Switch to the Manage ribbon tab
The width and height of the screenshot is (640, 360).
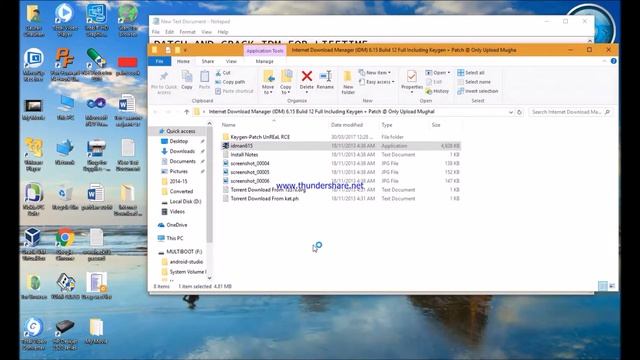pyautogui.click(x=264, y=61)
